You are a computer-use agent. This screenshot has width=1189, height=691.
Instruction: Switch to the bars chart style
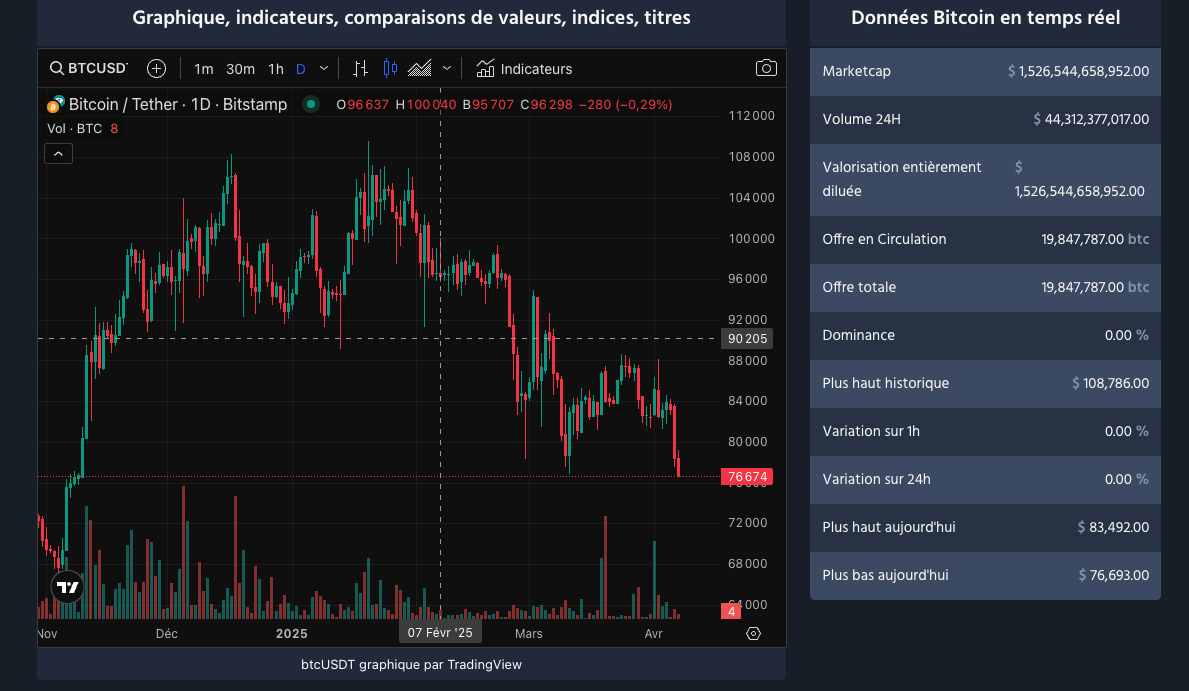click(x=361, y=68)
